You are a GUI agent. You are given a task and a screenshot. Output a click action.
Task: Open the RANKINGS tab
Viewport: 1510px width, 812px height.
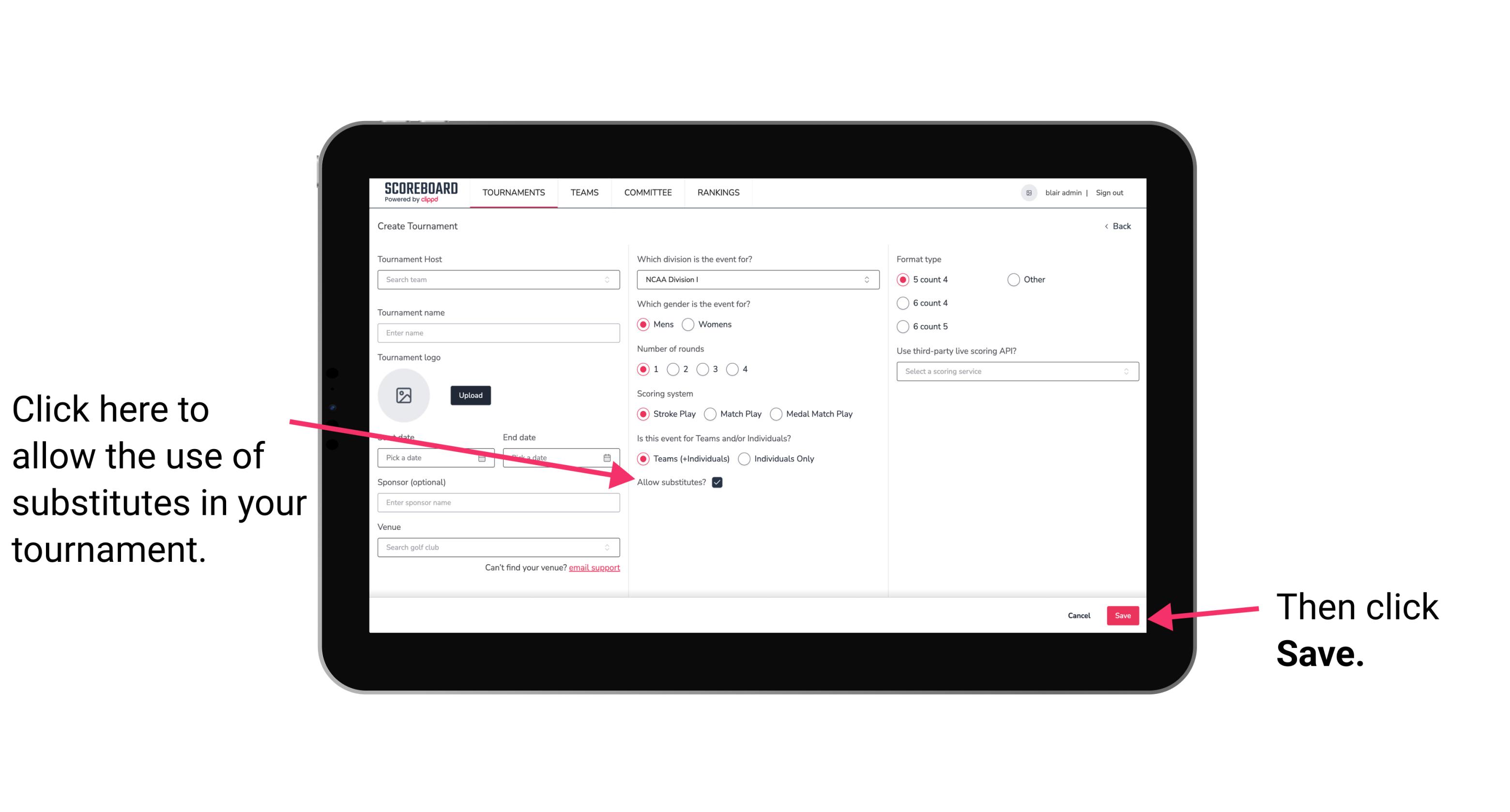pos(717,192)
